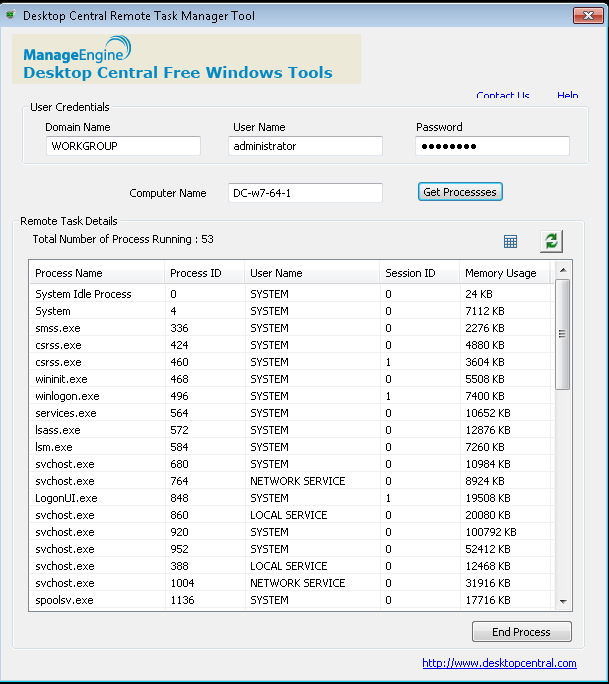The height and width of the screenshot is (684, 609).
Task: Click the scroll down arrow of process list
Action: pyautogui.click(x=563, y=602)
